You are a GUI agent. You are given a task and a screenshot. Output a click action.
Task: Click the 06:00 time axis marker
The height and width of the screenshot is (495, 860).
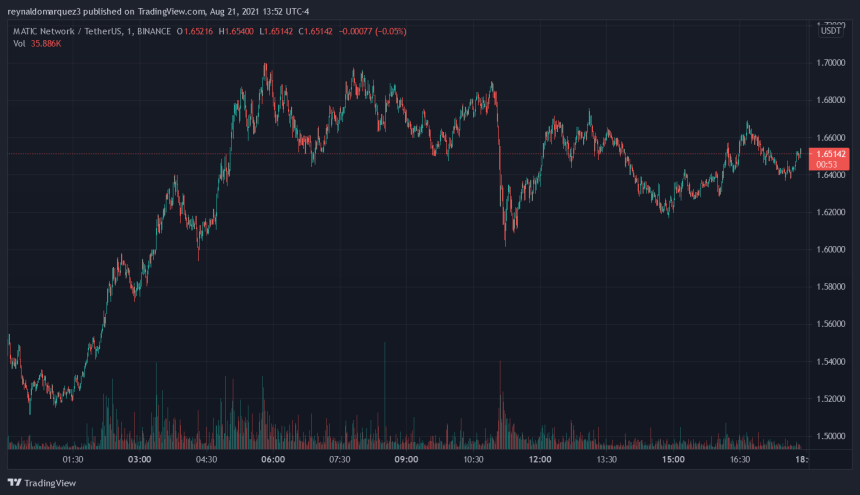pos(273,459)
